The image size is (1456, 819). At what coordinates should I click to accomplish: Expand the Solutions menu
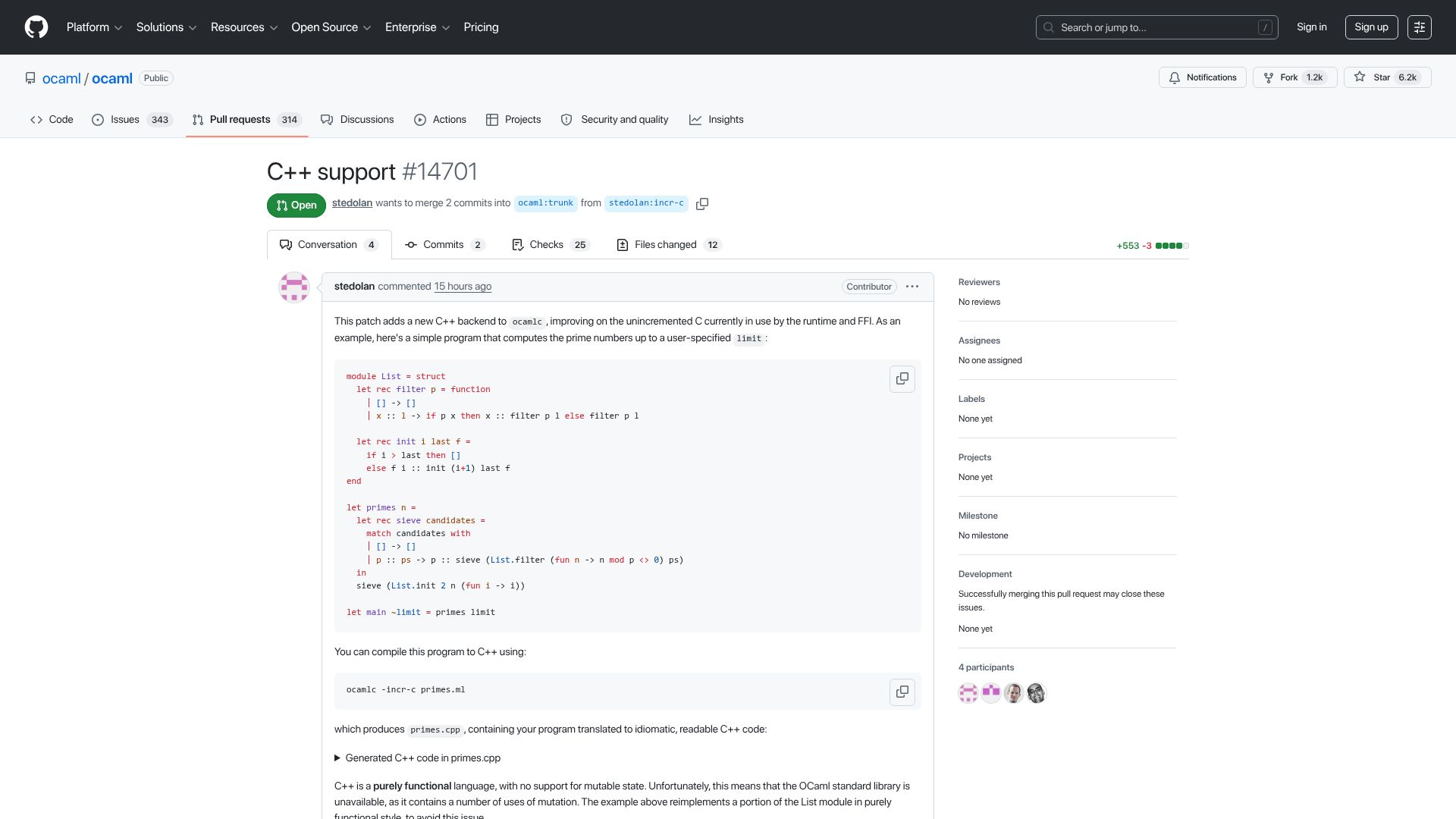166,27
